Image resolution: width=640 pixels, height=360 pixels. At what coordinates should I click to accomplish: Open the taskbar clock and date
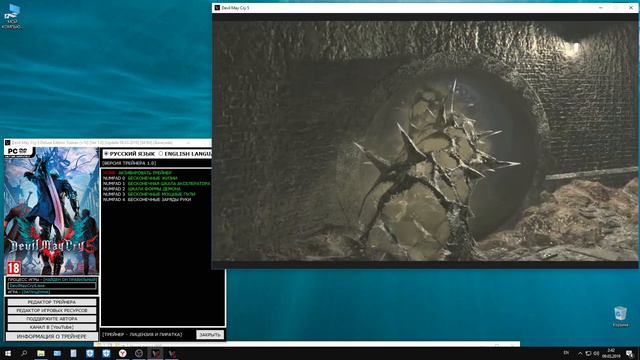coord(611,353)
